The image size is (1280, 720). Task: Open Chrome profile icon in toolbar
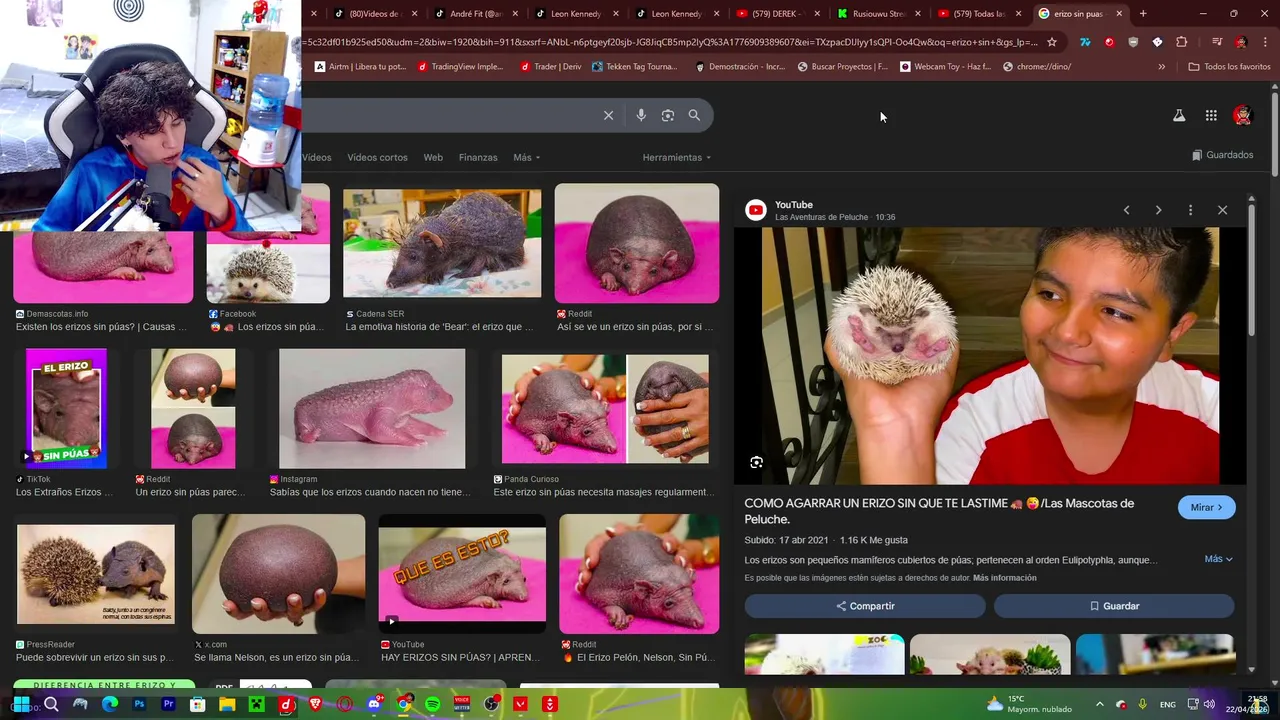click(x=1241, y=42)
